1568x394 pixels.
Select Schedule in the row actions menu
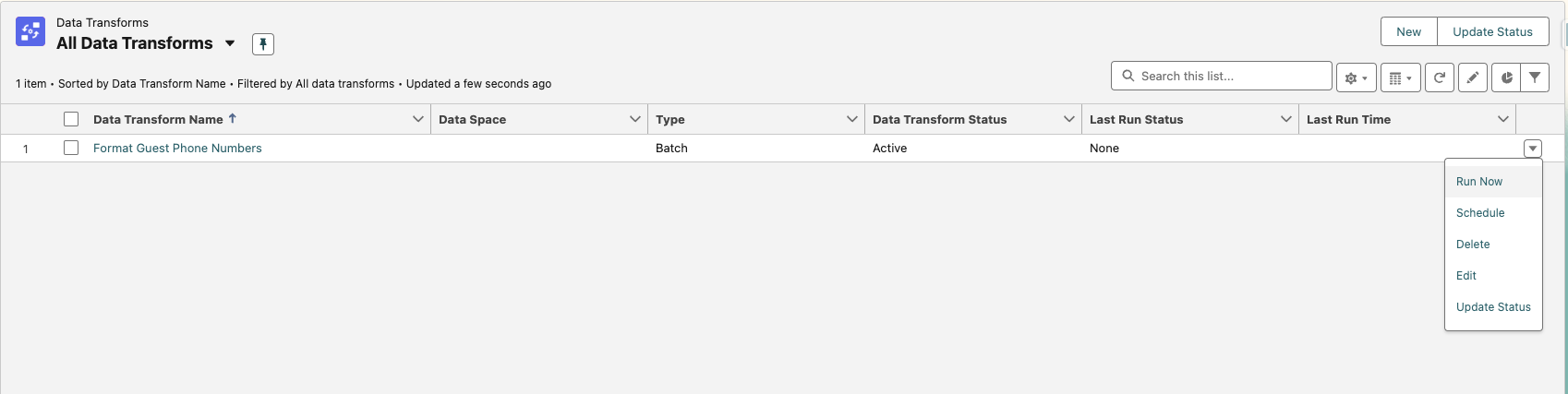tap(1480, 213)
